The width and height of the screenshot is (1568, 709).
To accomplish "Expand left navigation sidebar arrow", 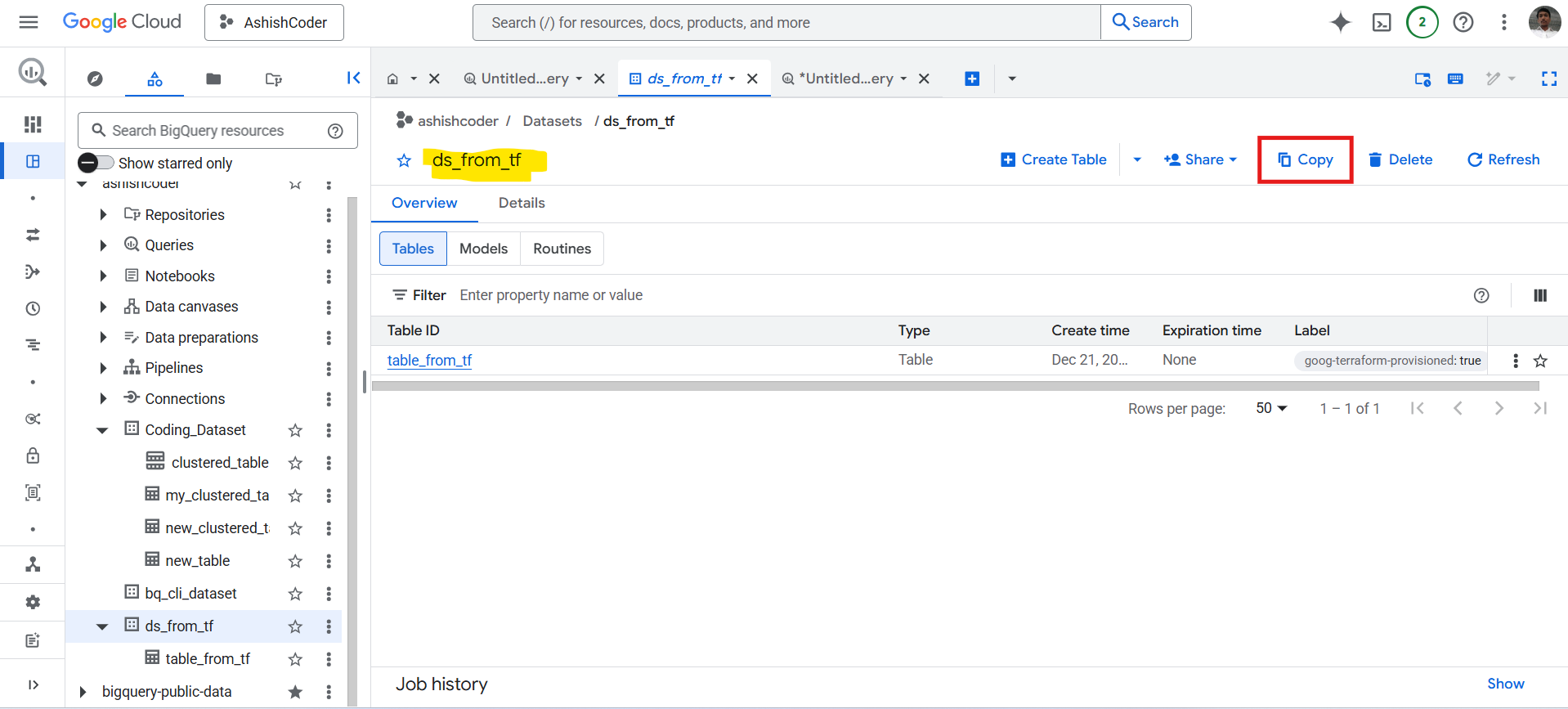I will 33,684.
